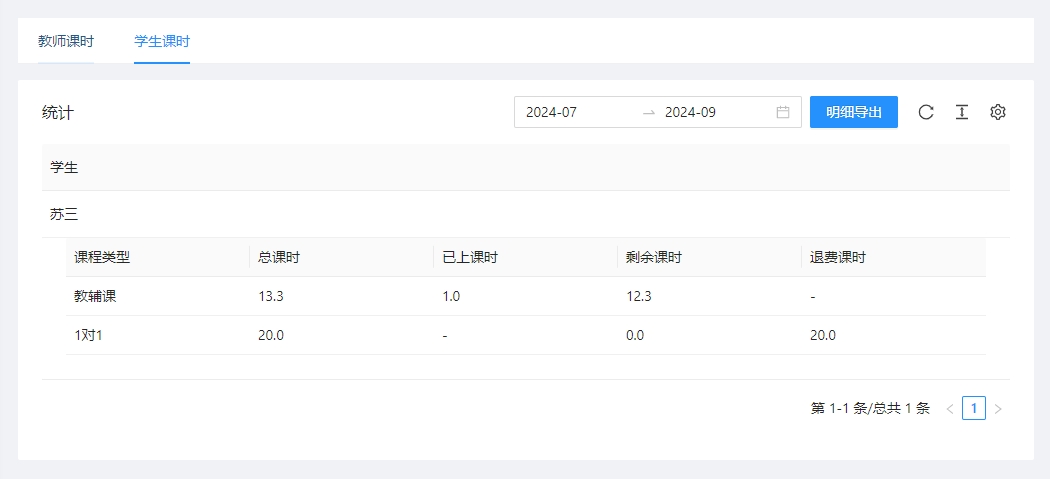Go to next page arrow

point(998,408)
